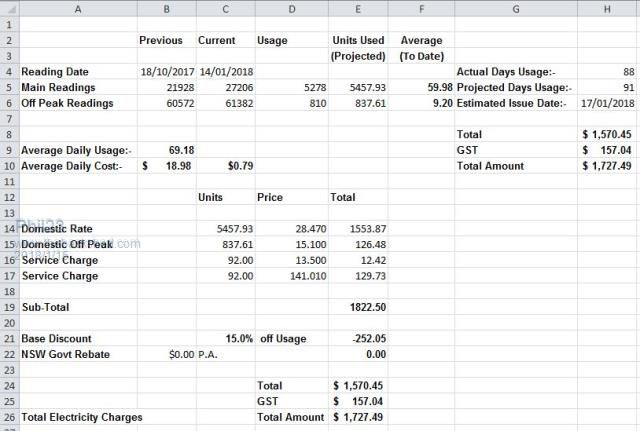Select the Base Discount 15.0% cell

[225, 338]
